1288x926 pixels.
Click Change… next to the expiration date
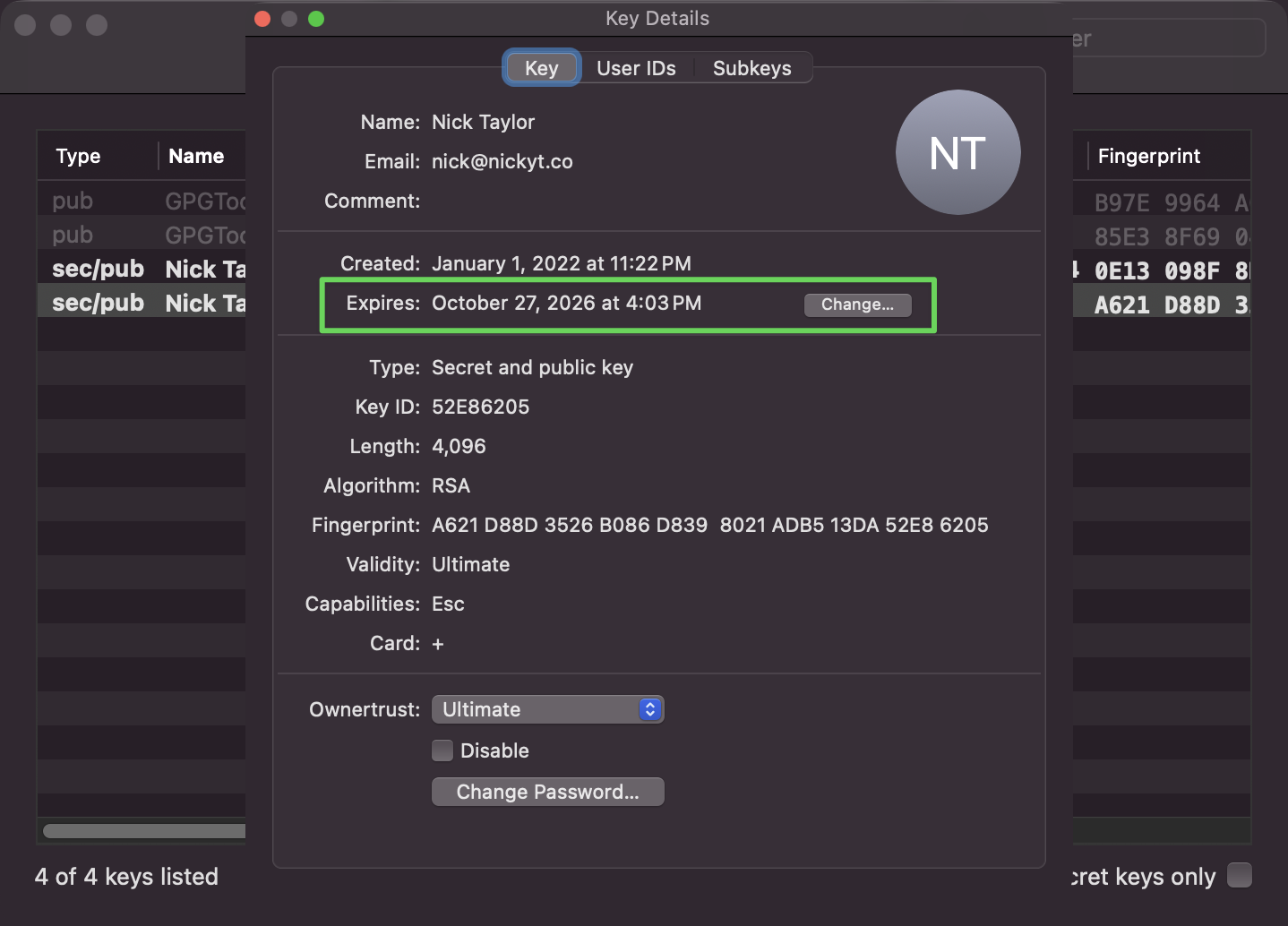[857, 304]
